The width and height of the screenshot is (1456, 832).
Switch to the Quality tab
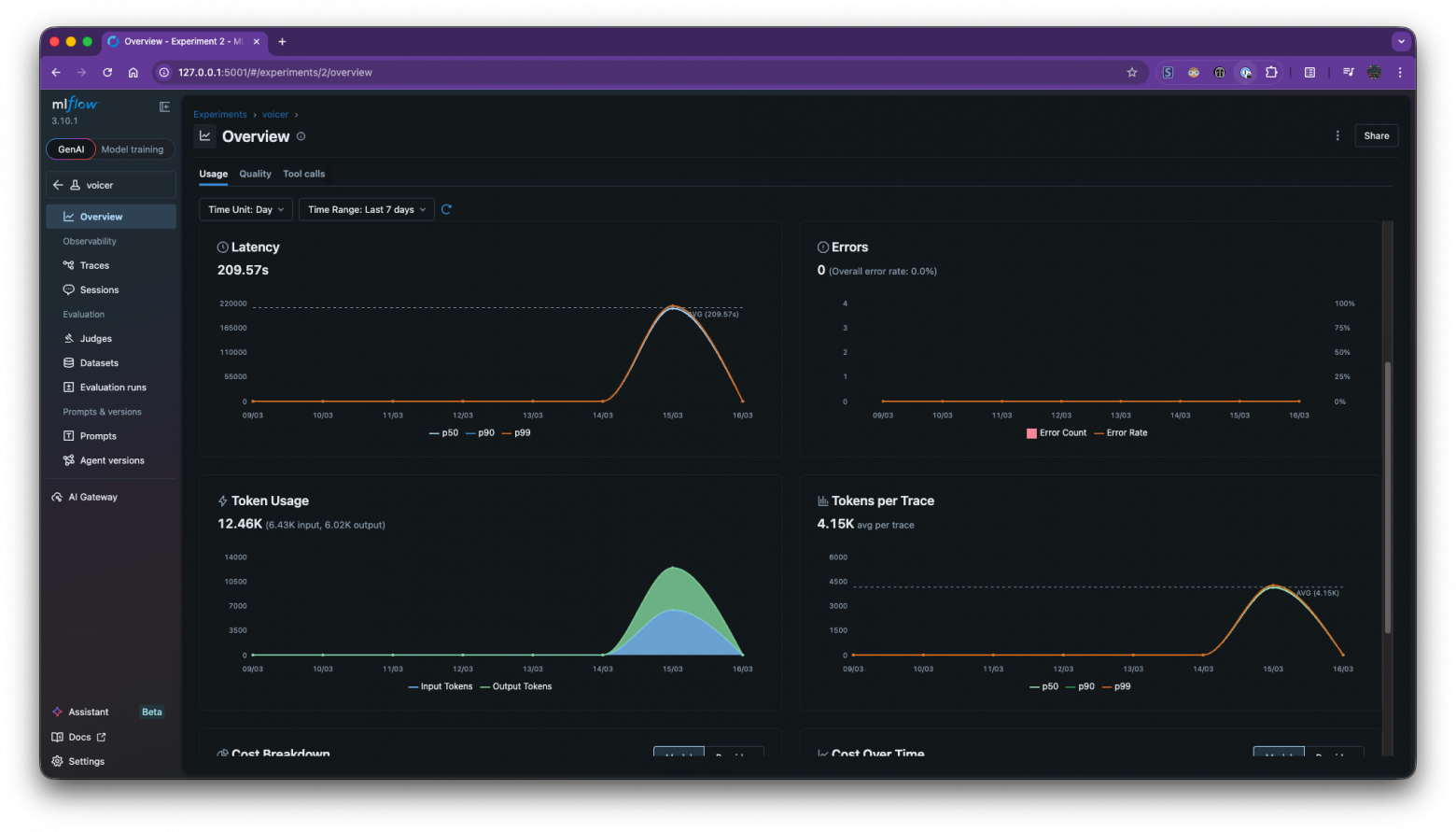pyautogui.click(x=255, y=174)
